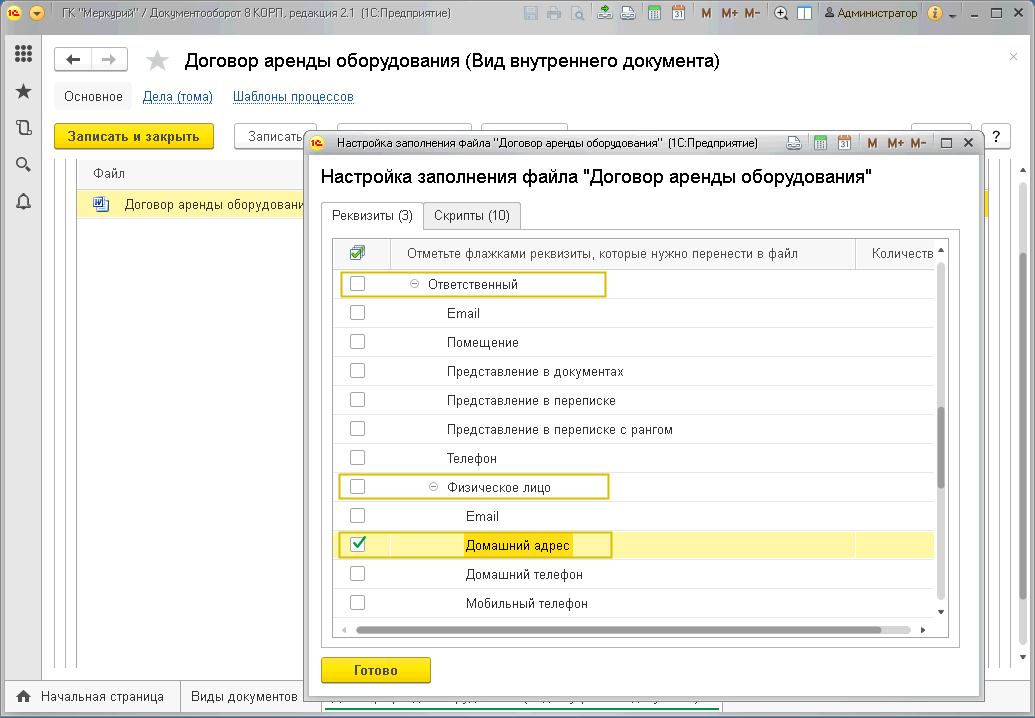
Task: Open calendar in the Настройка заполнения dialog title bar
Action: pos(844,143)
